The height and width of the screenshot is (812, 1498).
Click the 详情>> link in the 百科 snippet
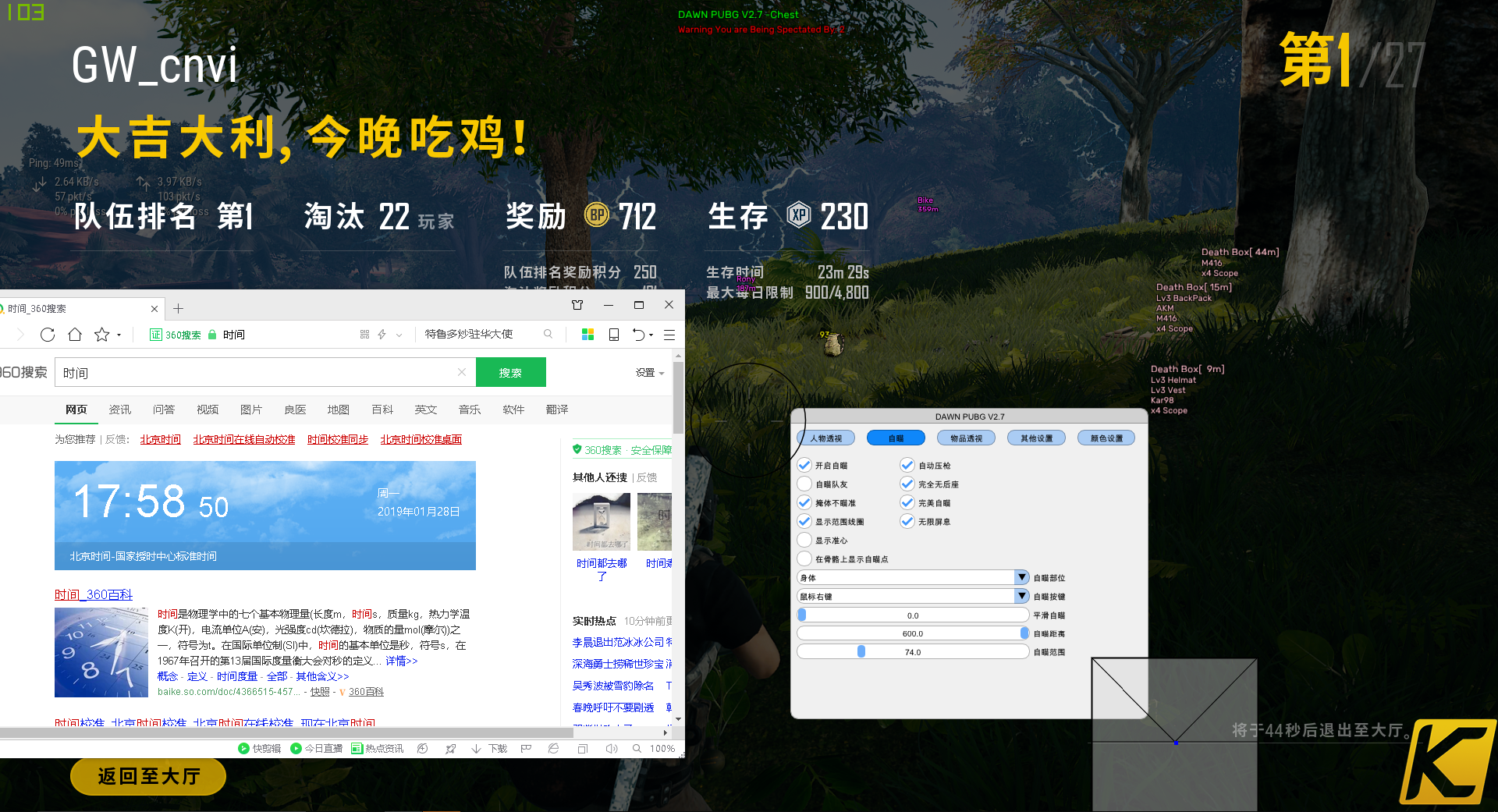point(402,661)
